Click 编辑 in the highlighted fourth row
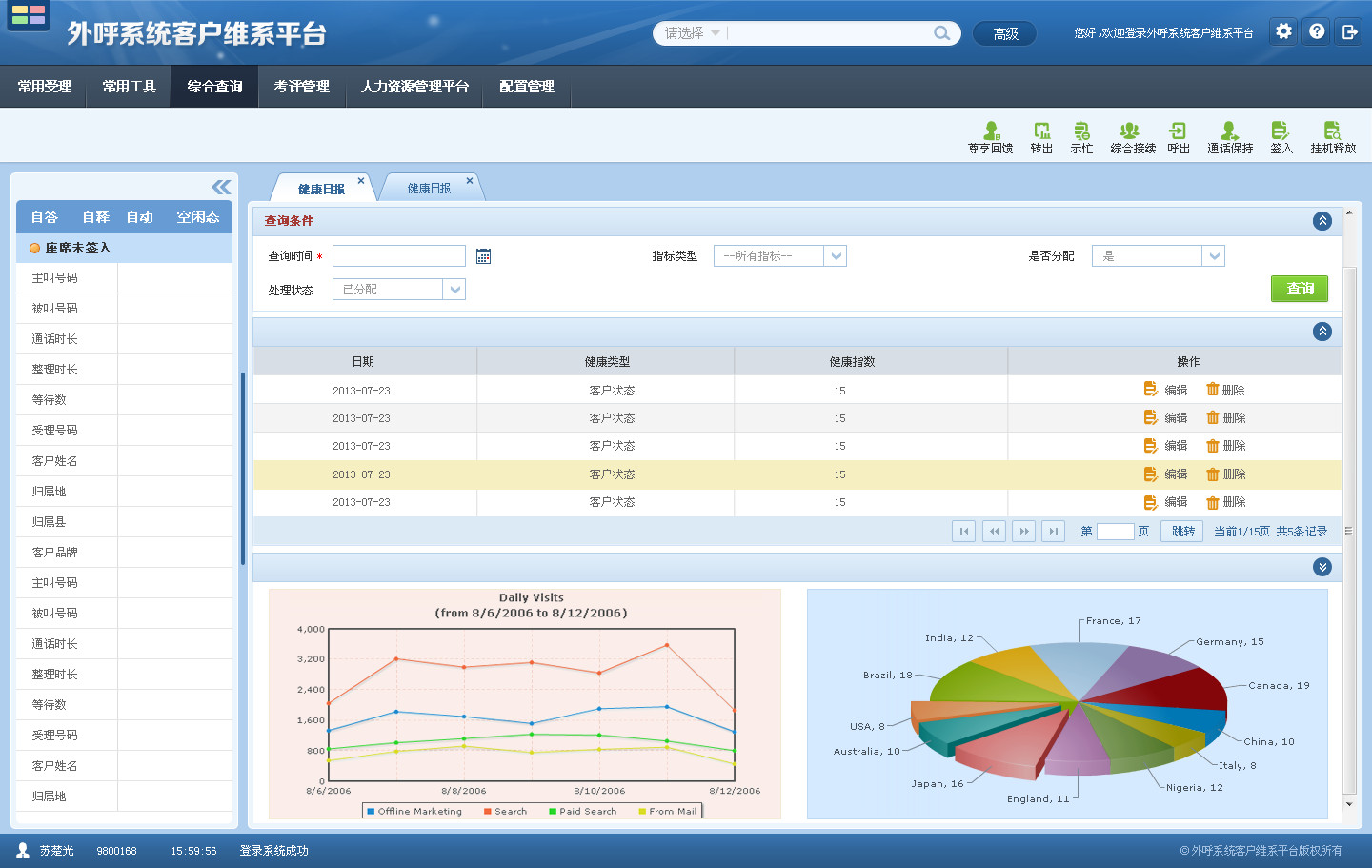The width and height of the screenshot is (1372, 868). click(x=1165, y=474)
